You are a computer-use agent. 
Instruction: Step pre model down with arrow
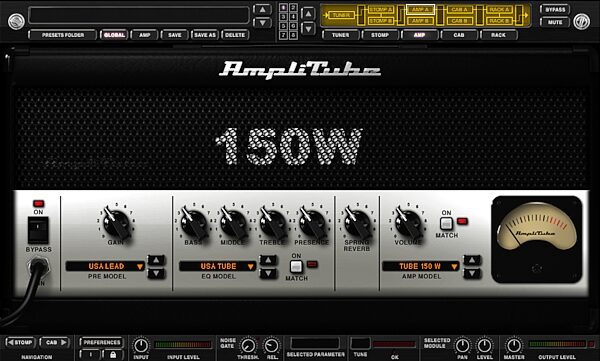156,273
